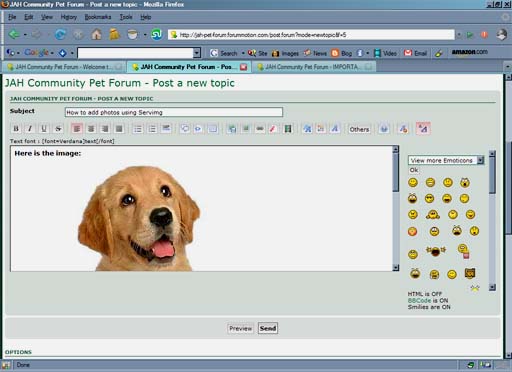Click the Google toolbar Video button

pyautogui.click(x=385, y=53)
